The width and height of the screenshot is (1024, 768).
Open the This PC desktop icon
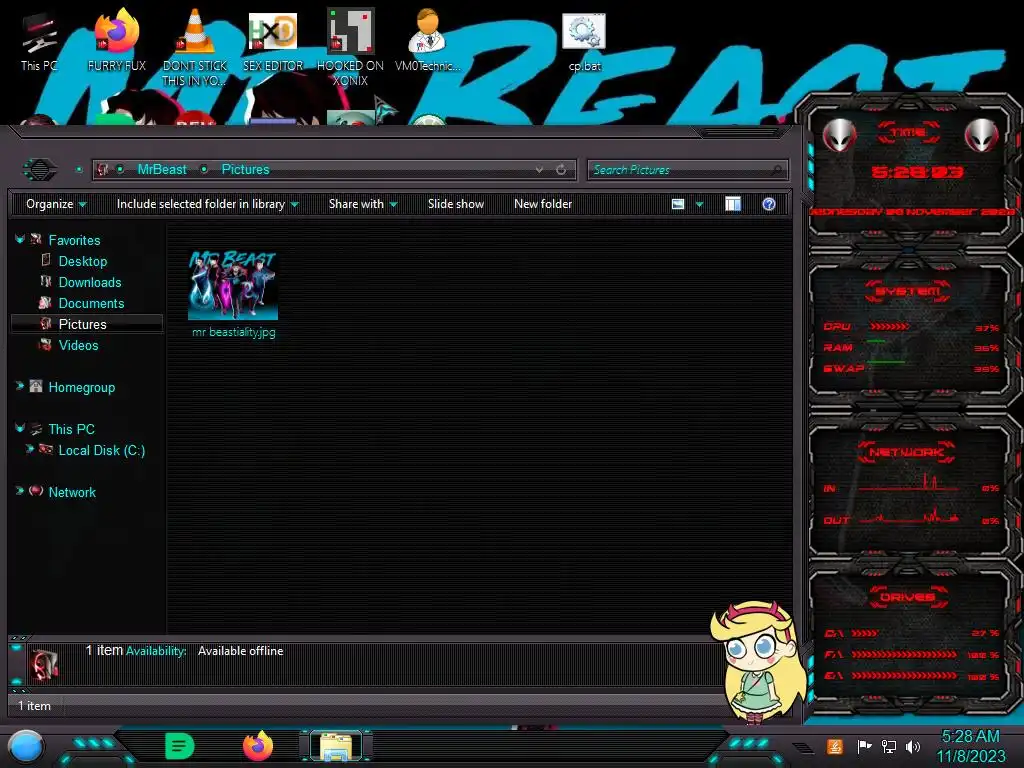[x=39, y=40]
